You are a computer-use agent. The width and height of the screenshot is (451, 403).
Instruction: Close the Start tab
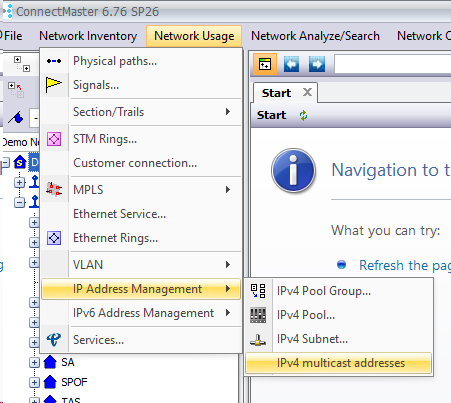click(x=307, y=92)
